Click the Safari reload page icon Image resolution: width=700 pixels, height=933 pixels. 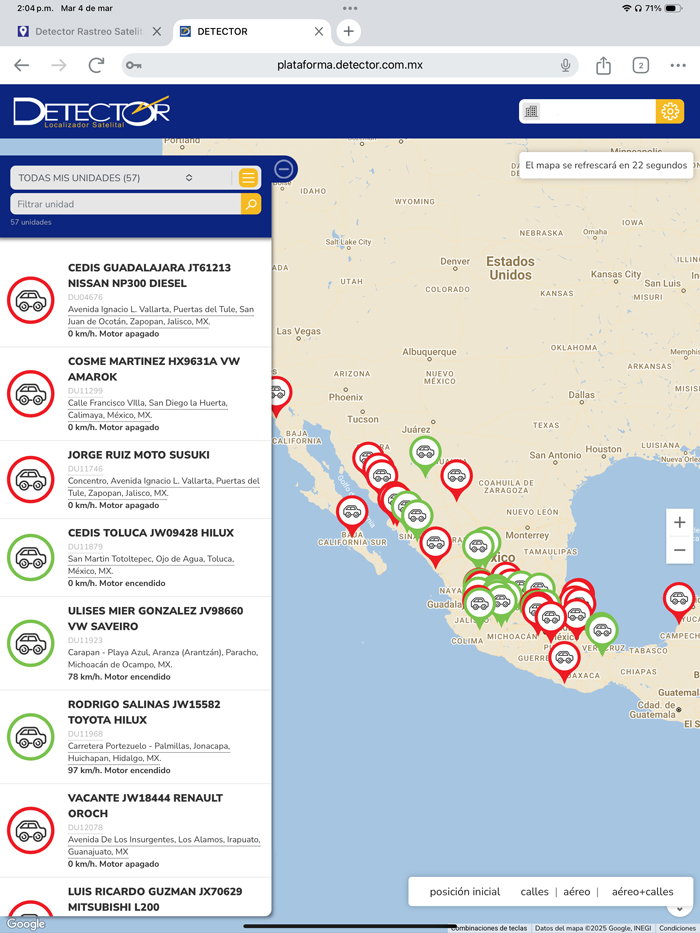tap(96, 66)
